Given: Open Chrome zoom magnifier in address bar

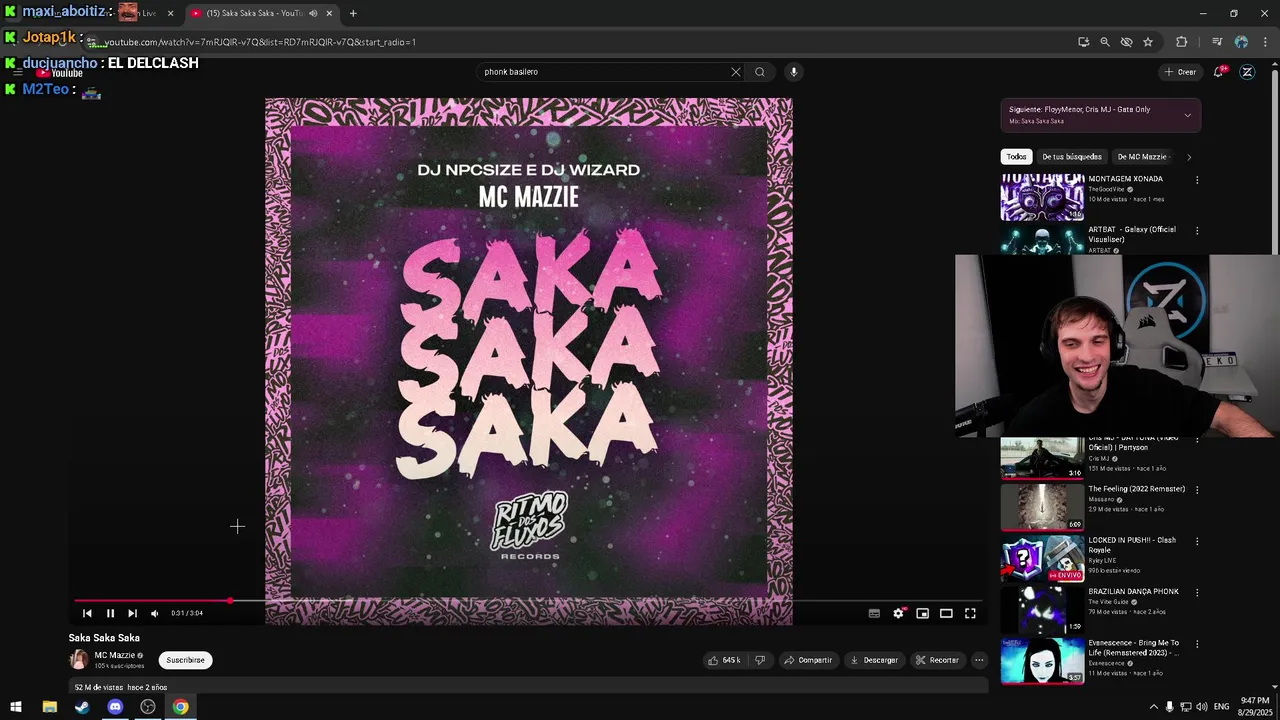Looking at the screenshot, I should pyautogui.click(x=1105, y=42).
